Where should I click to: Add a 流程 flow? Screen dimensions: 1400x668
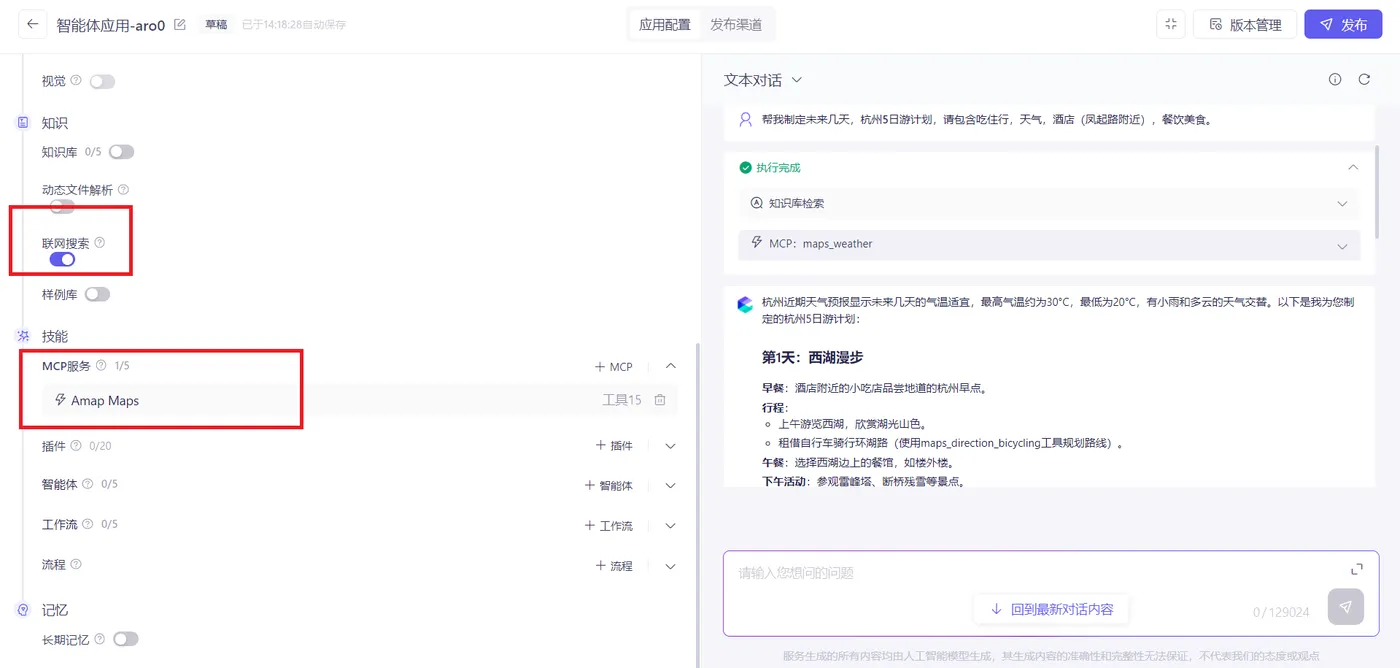click(614, 566)
